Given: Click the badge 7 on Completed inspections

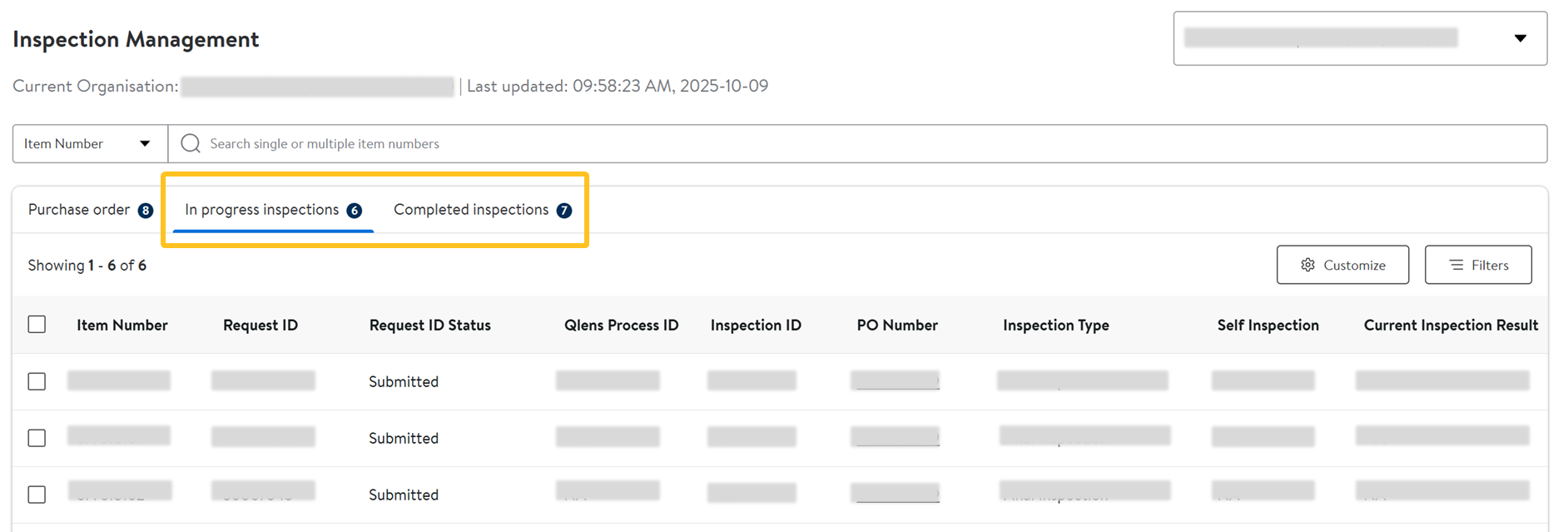Looking at the screenshot, I should [x=564, y=211].
